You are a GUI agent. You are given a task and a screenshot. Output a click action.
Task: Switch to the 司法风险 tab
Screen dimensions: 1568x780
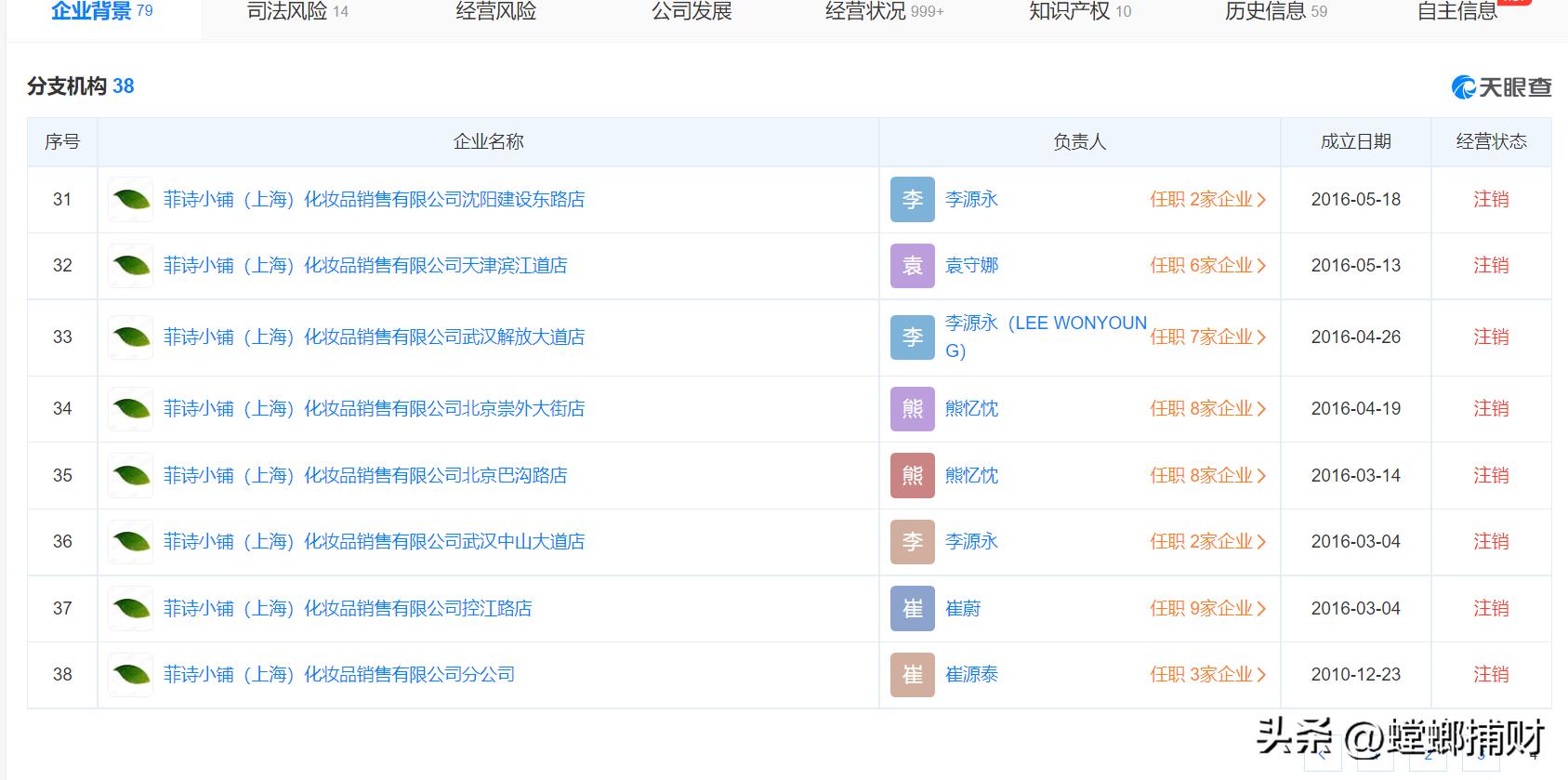point(297,11)
